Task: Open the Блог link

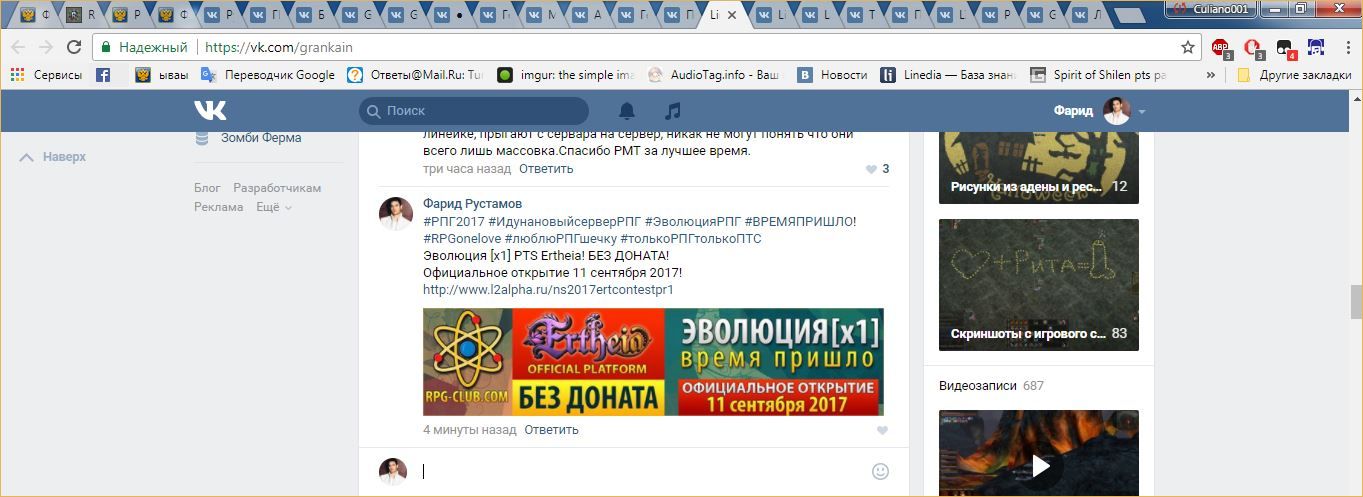Action: (x=207, y=188)
